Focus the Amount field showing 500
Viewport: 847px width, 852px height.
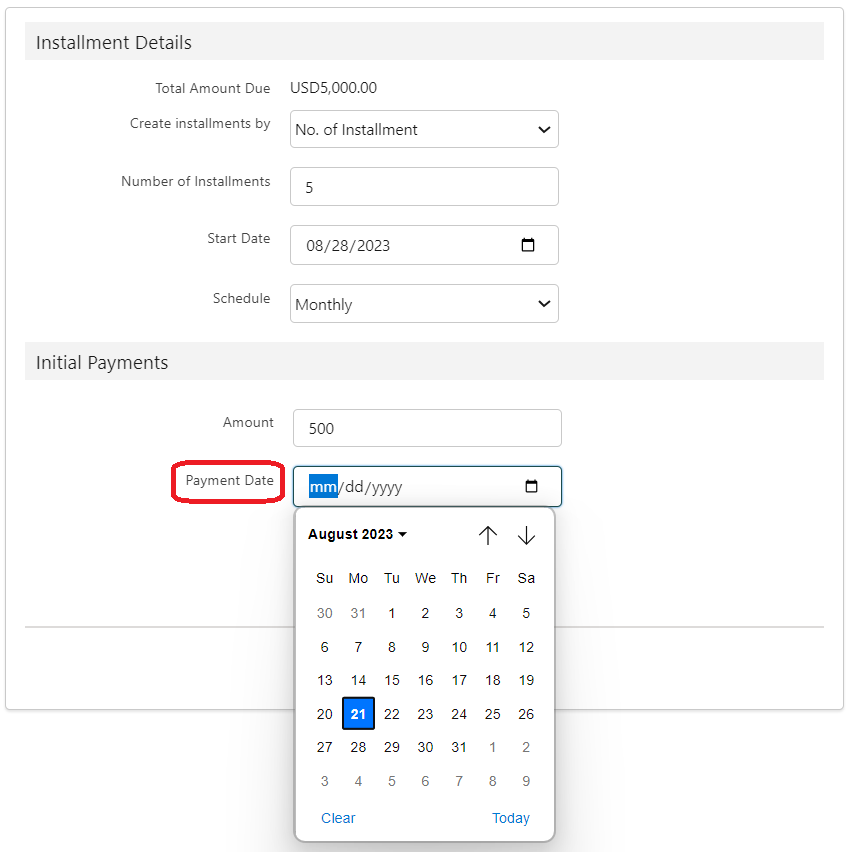pyautogui.click(x=427, y=428)
